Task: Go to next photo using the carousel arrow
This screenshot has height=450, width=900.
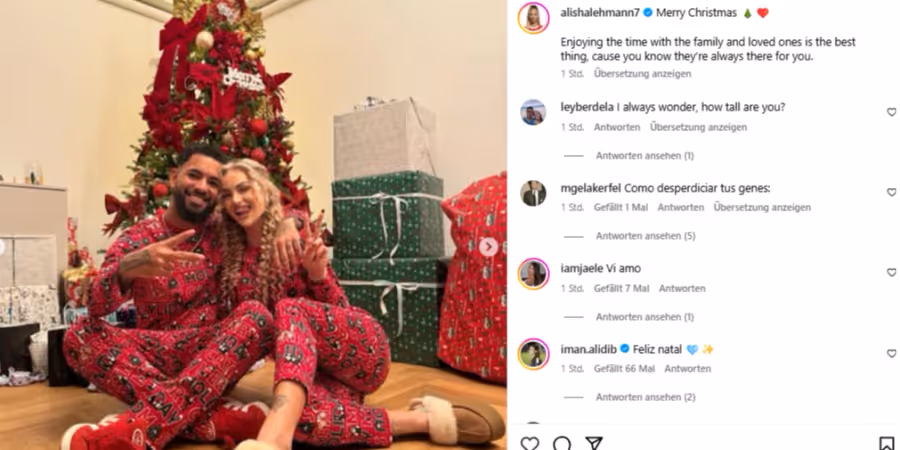Action: click(x=488, y=247)
